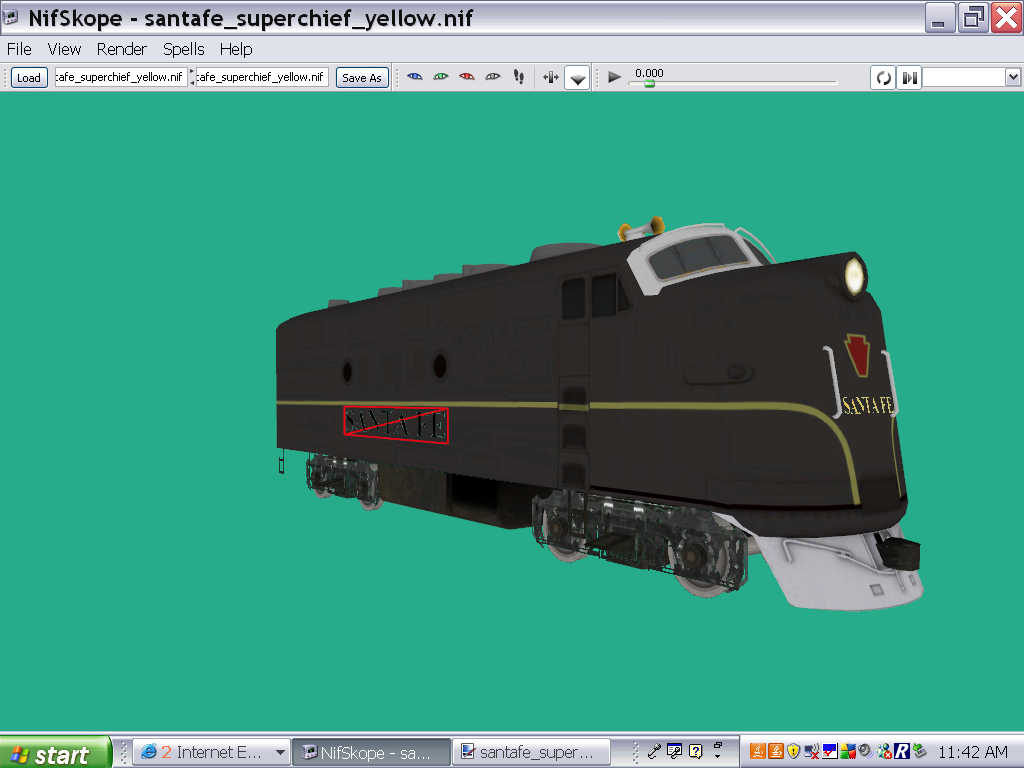Open the File menu
The height and width of the screenshot is (768, 1024).
click(x=19, y=49)
